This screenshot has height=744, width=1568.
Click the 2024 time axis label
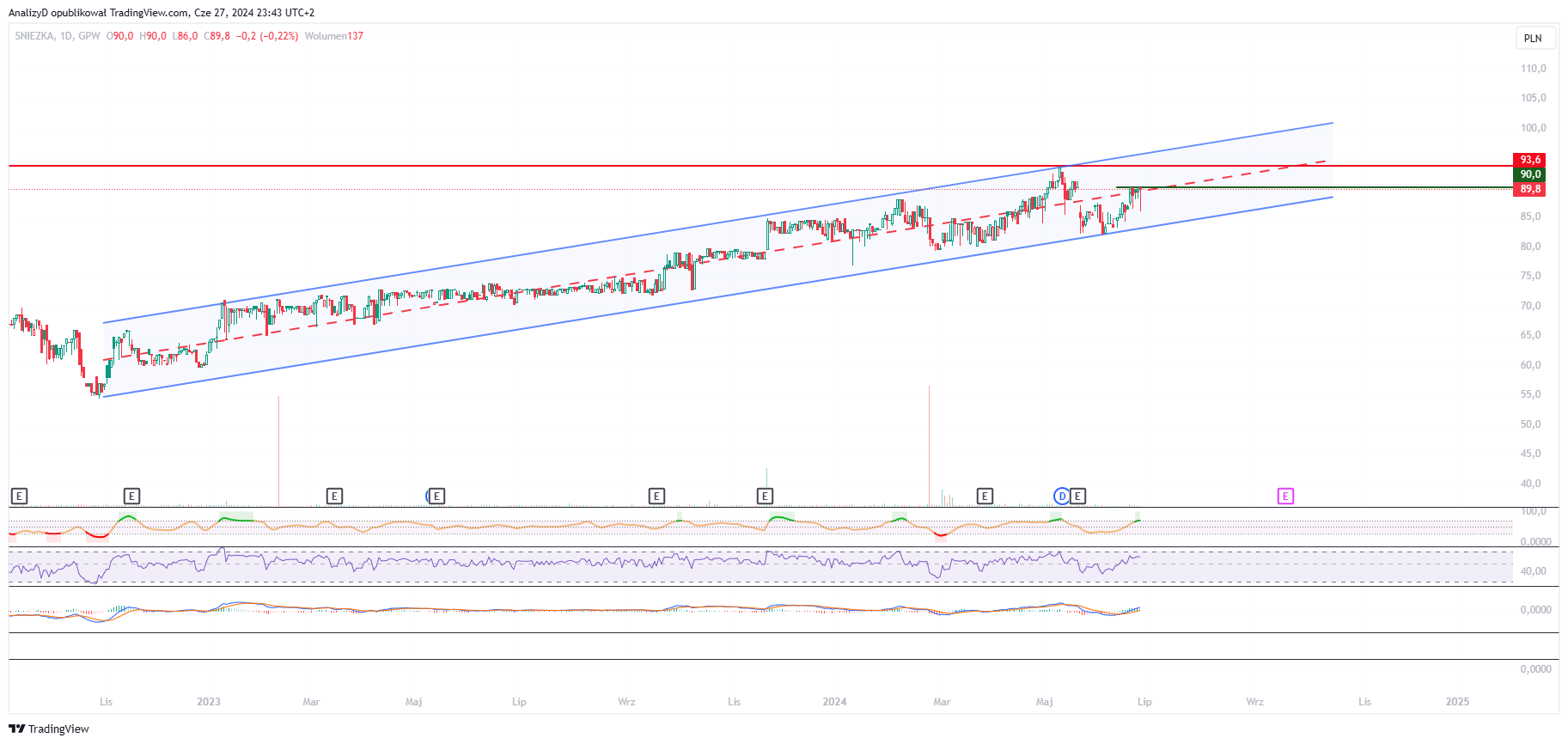tap(834, 702)
